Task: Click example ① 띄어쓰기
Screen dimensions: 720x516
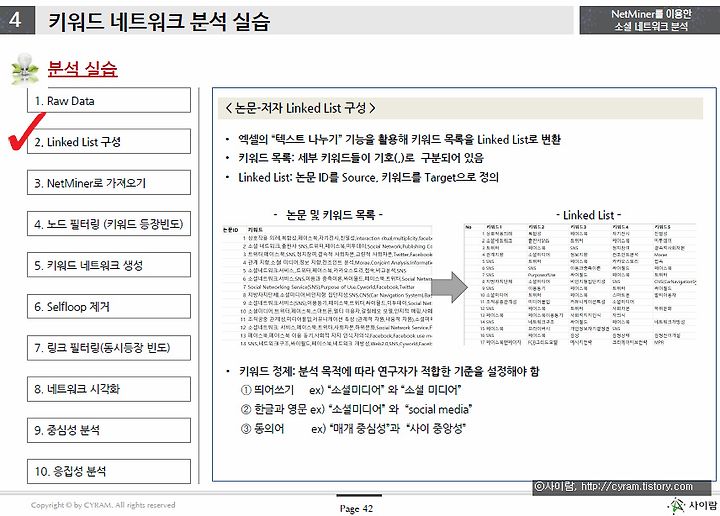Action: pyautogui.click(x=351, y=390)
